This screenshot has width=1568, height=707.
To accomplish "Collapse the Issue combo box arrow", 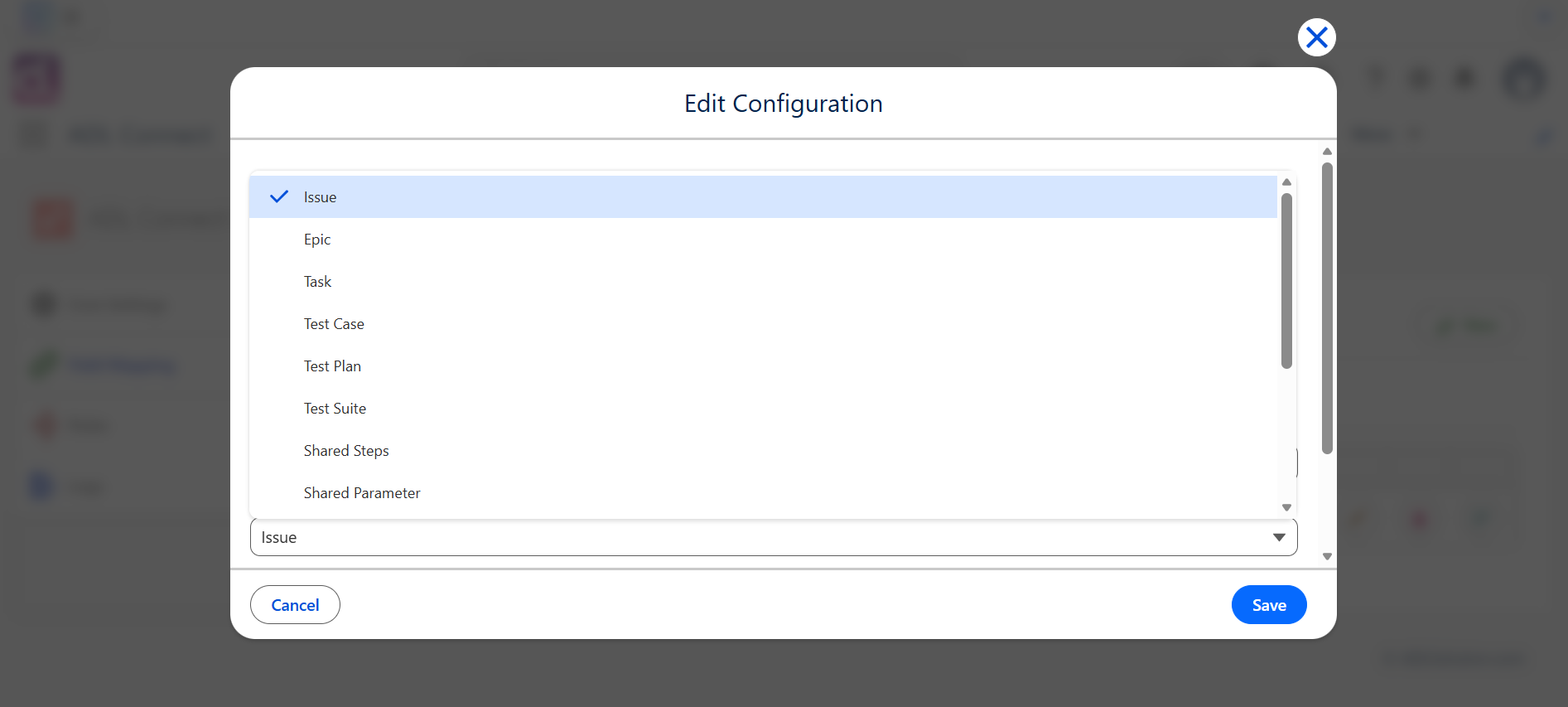I will 1279,538.
